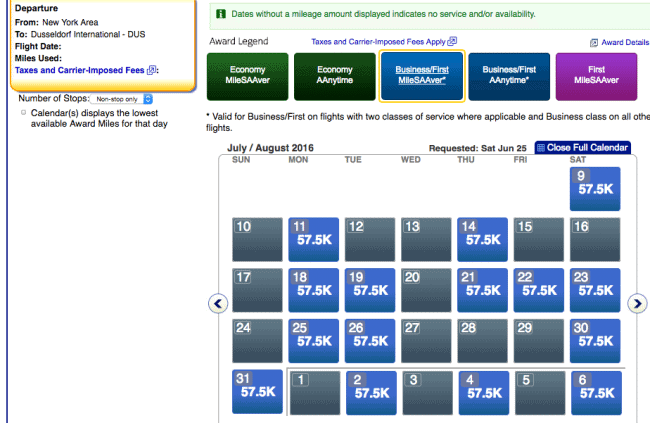Image resolution: width=650 pixels, height=423 pixels.
Task: Open popup icon next to sidebar Taxes link
Action: pyautogui.click(x=151, y=70)
